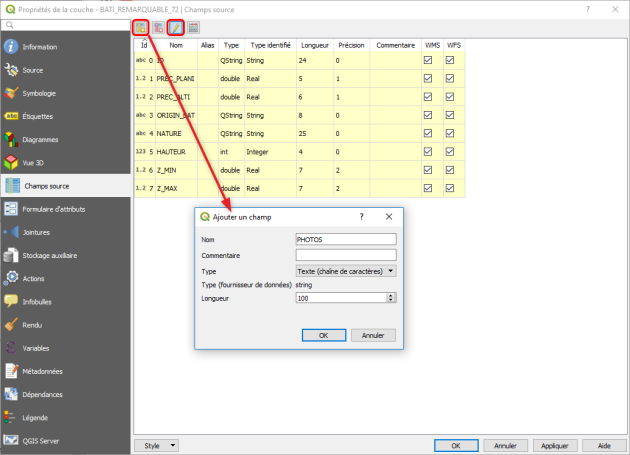Open the Métadonnées section

pyautogui.click(x=65, y=371)
